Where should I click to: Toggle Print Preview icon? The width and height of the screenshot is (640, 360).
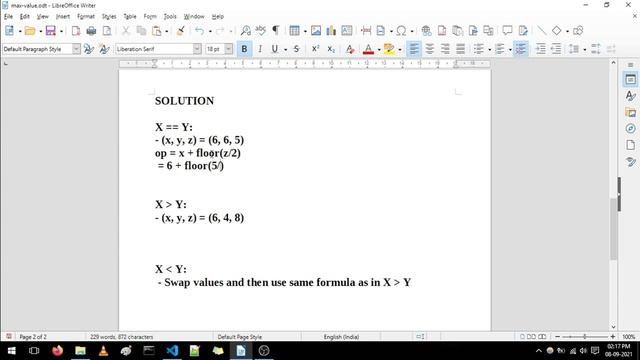(107, 31)
